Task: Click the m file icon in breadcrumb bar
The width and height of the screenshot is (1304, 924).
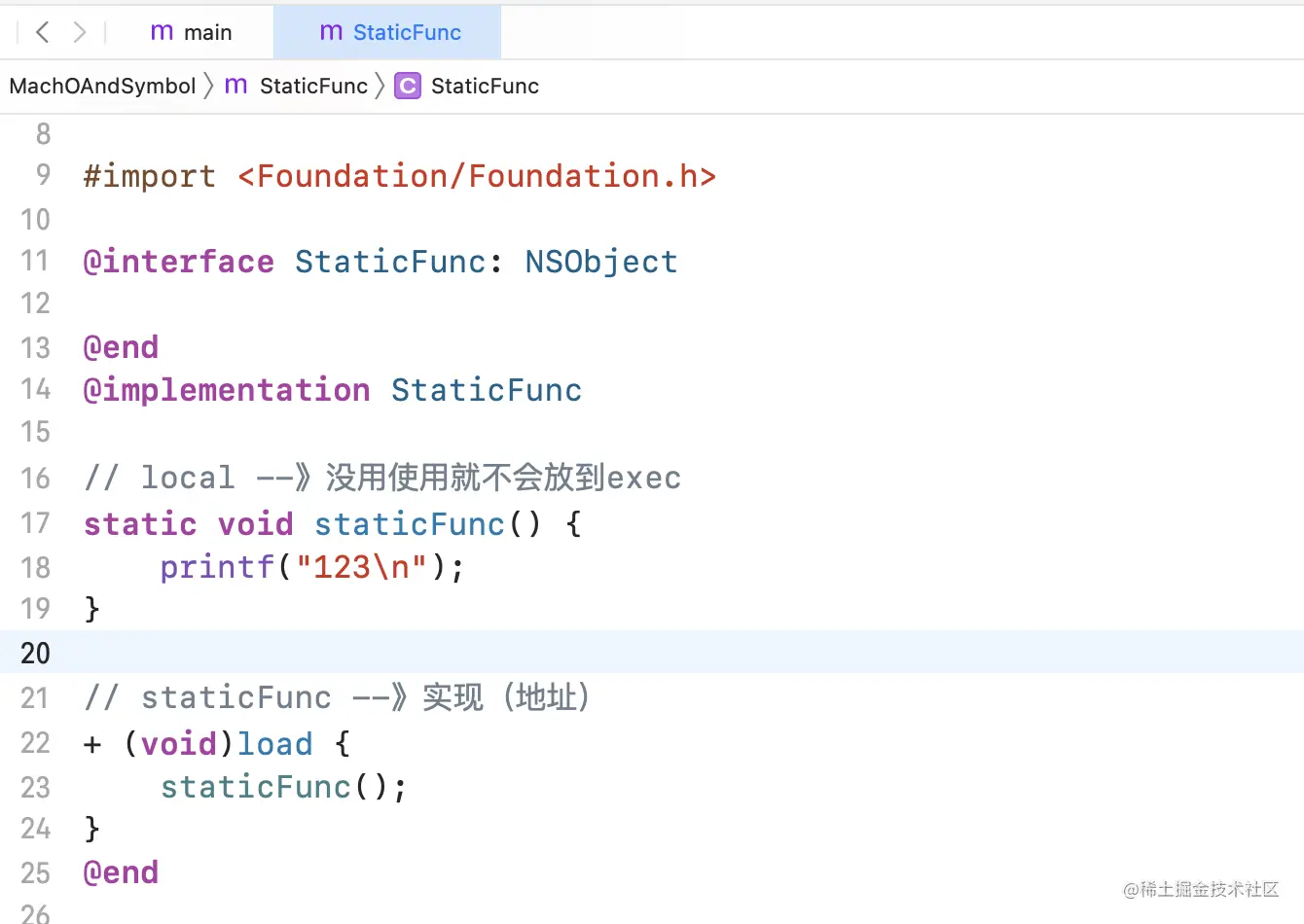Action: (x=235, y=86)
